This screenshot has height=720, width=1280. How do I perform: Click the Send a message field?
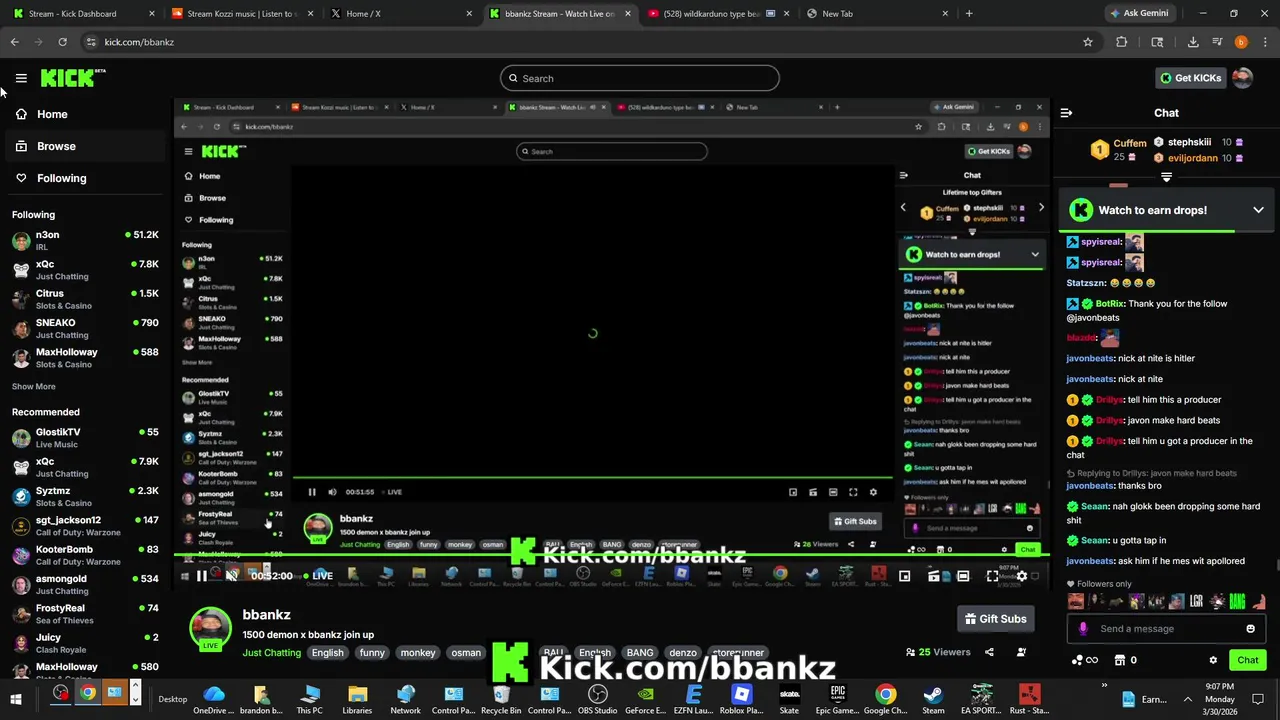point(1165,629)
